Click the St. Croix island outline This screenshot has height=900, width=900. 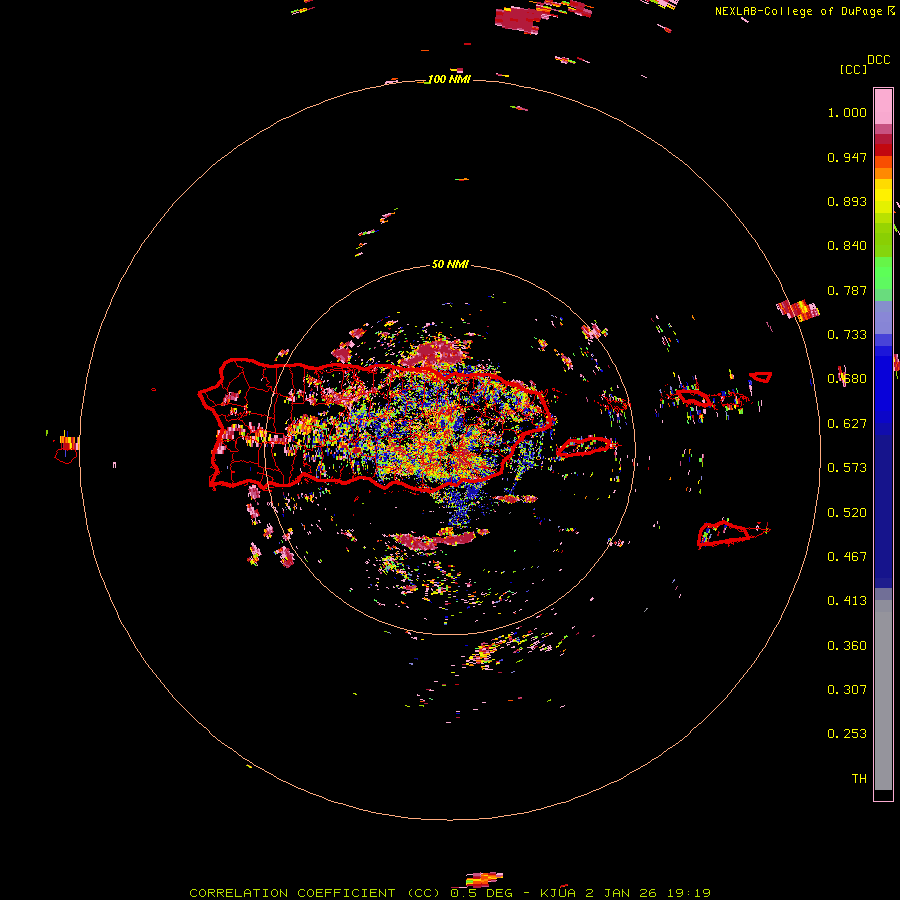tap(723, 533)
